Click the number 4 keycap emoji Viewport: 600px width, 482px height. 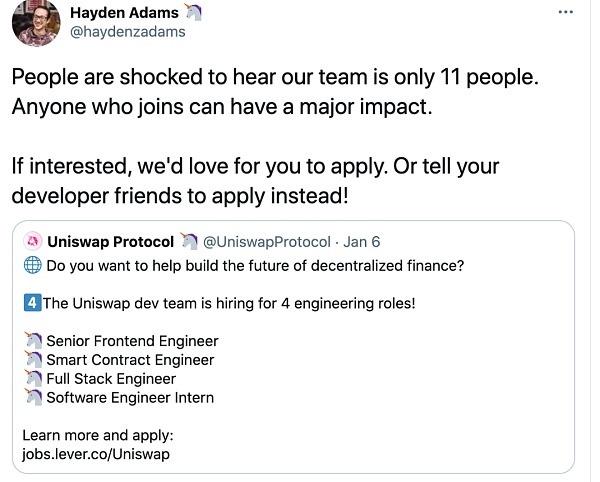(31, 304)
